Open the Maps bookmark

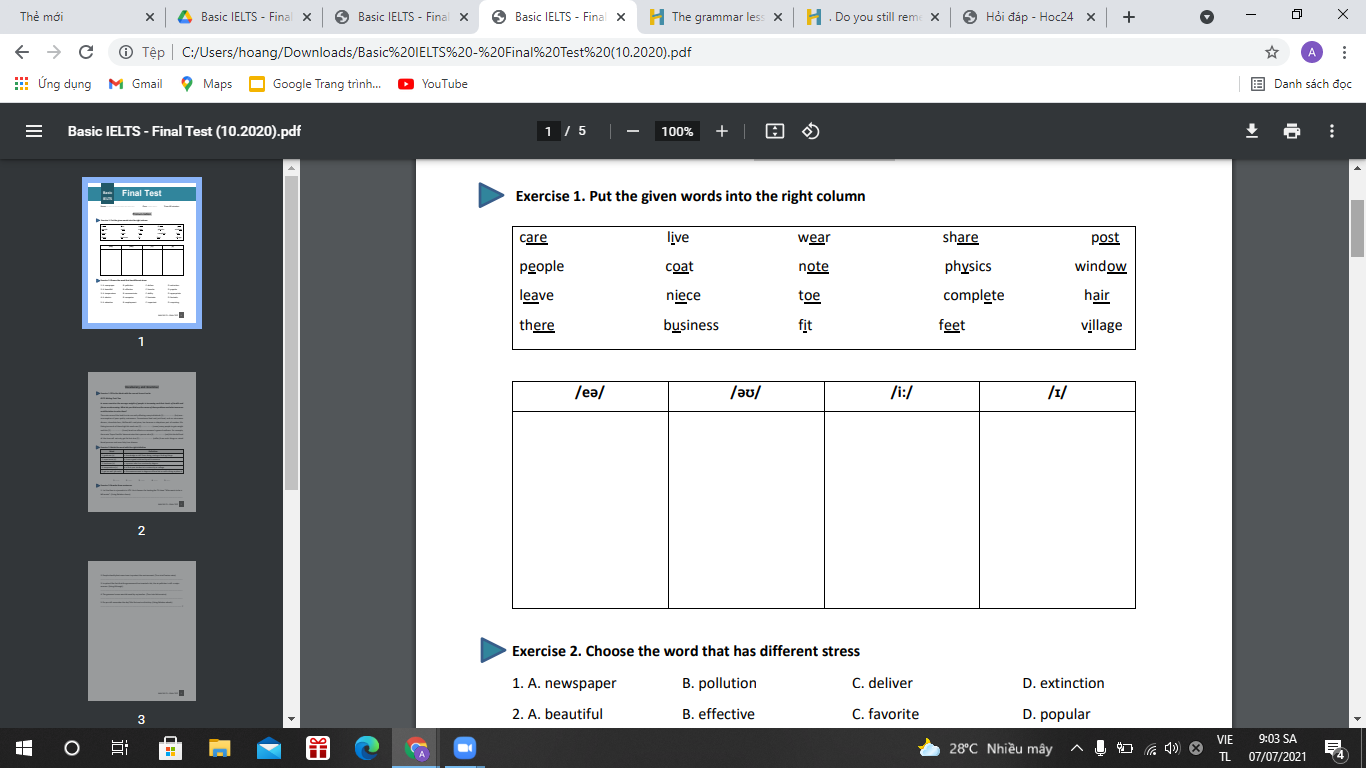click(206, 84)
